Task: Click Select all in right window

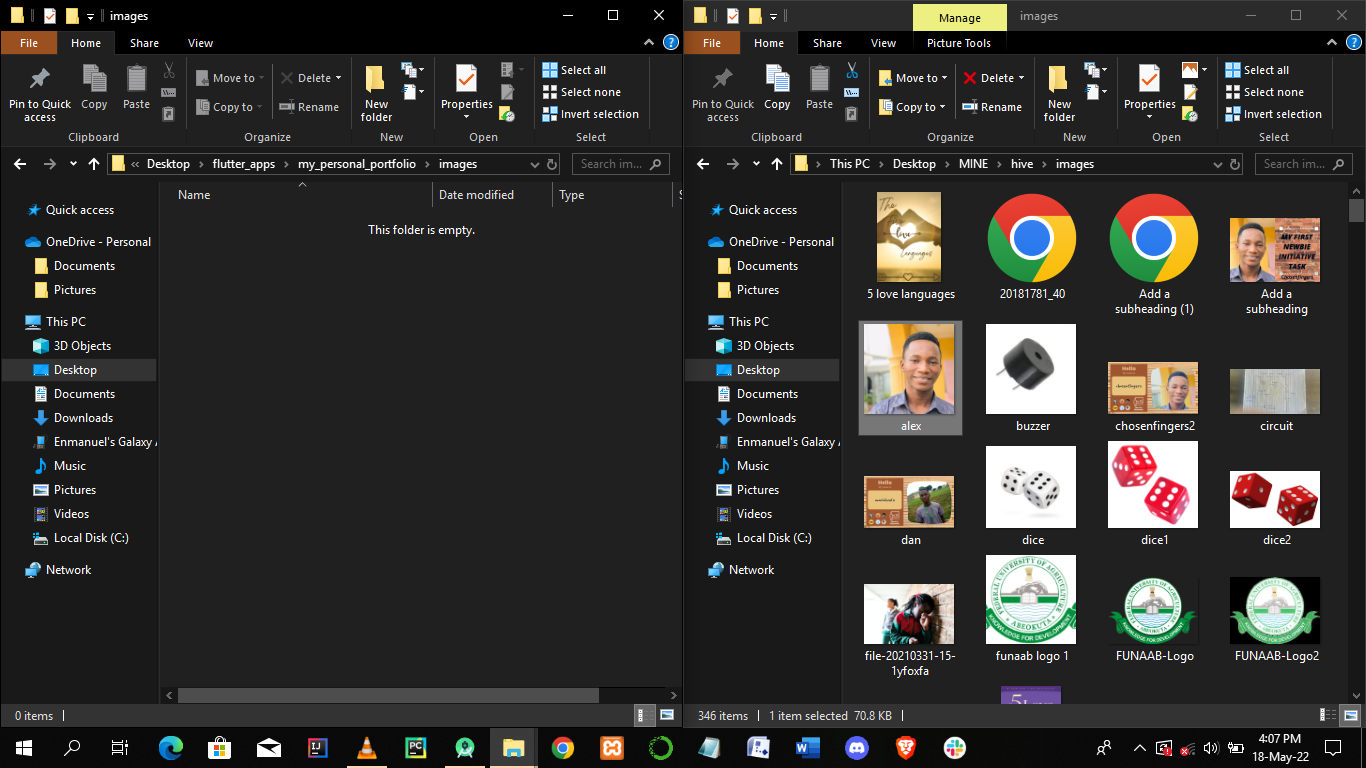Action: pos(1257,70)
